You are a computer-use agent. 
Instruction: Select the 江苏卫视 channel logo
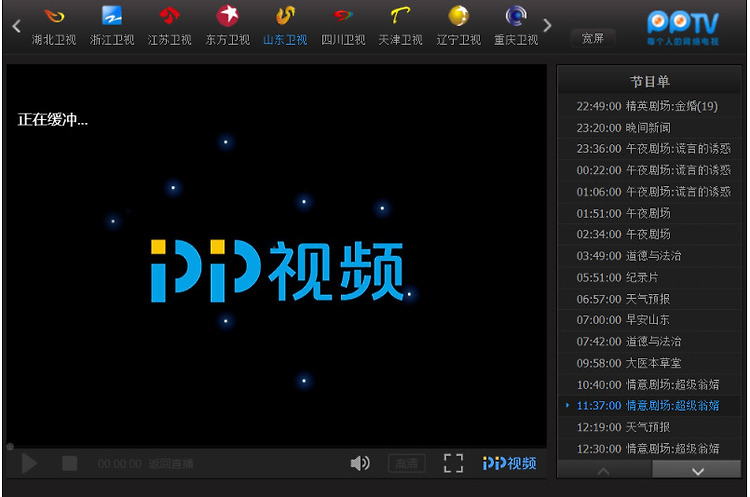coord(169,16)
